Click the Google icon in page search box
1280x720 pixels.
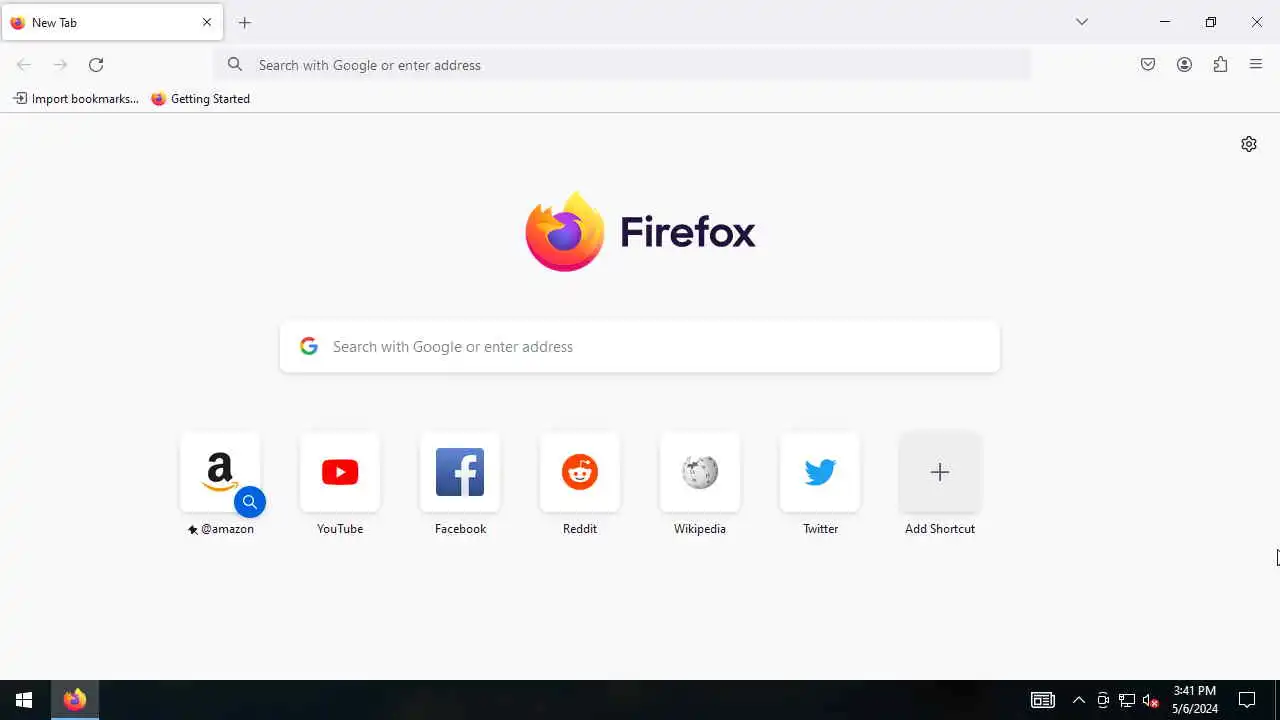click(x=309, y=346)
